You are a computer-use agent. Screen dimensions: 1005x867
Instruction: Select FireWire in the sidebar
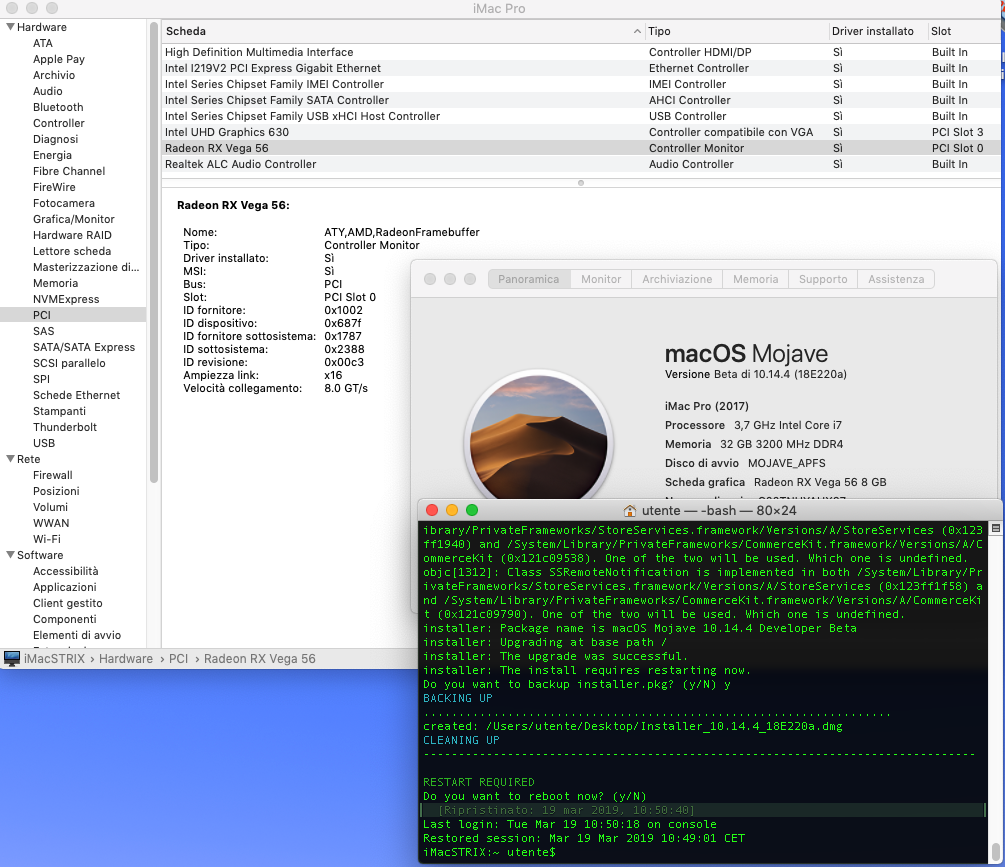[54, 187]
